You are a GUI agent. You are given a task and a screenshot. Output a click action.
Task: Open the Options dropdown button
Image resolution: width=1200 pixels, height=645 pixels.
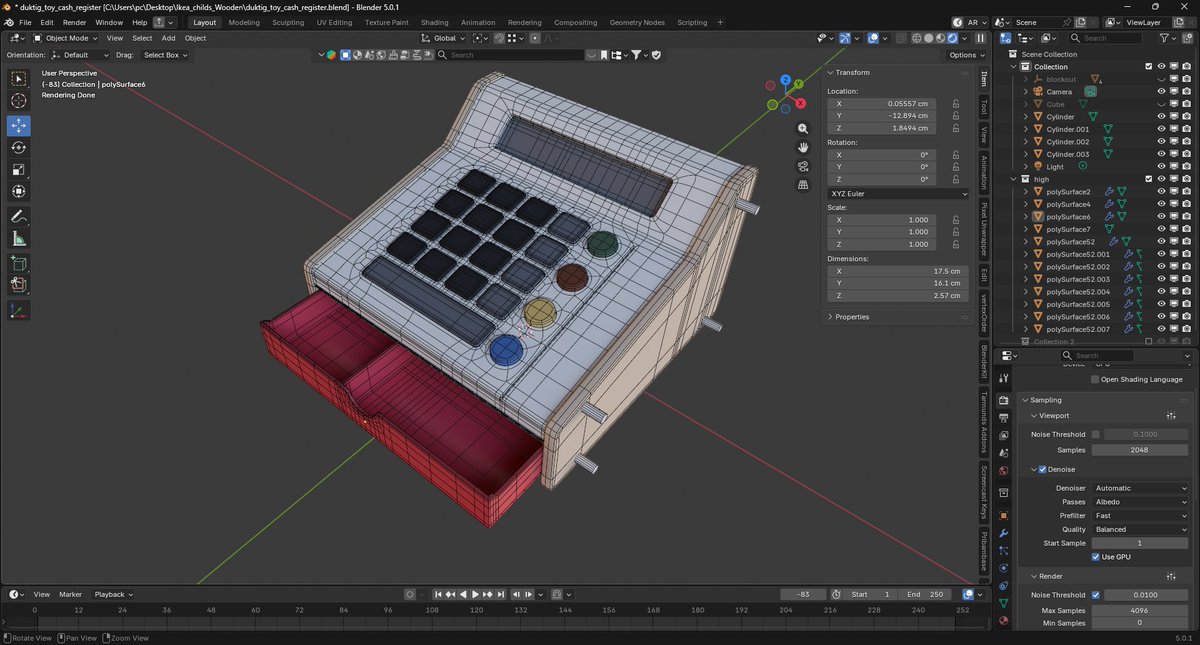(x=967, y=55)
